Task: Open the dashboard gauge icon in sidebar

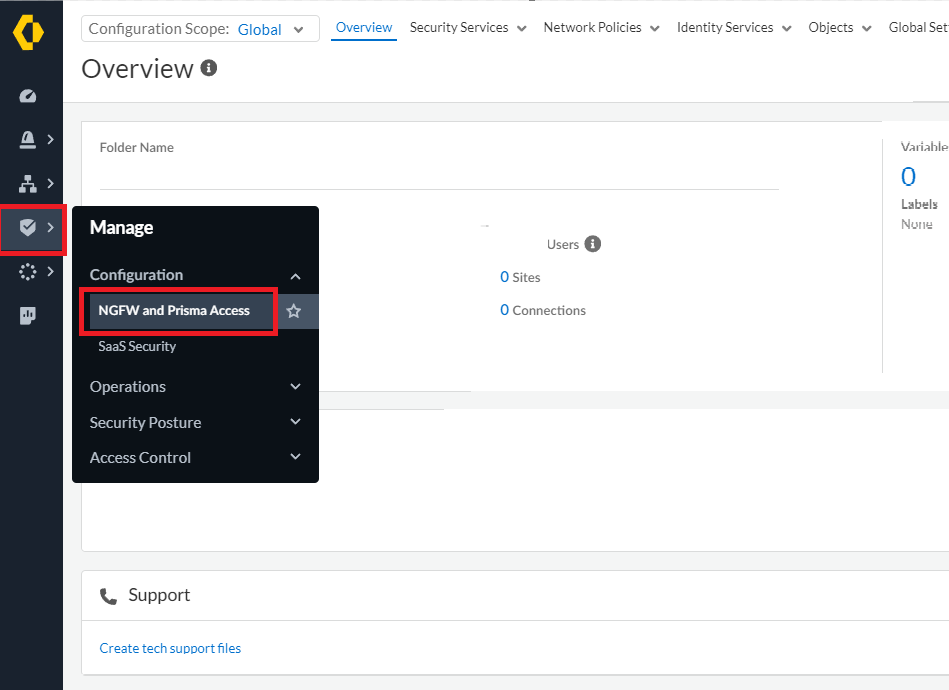Action: [28, 96]
